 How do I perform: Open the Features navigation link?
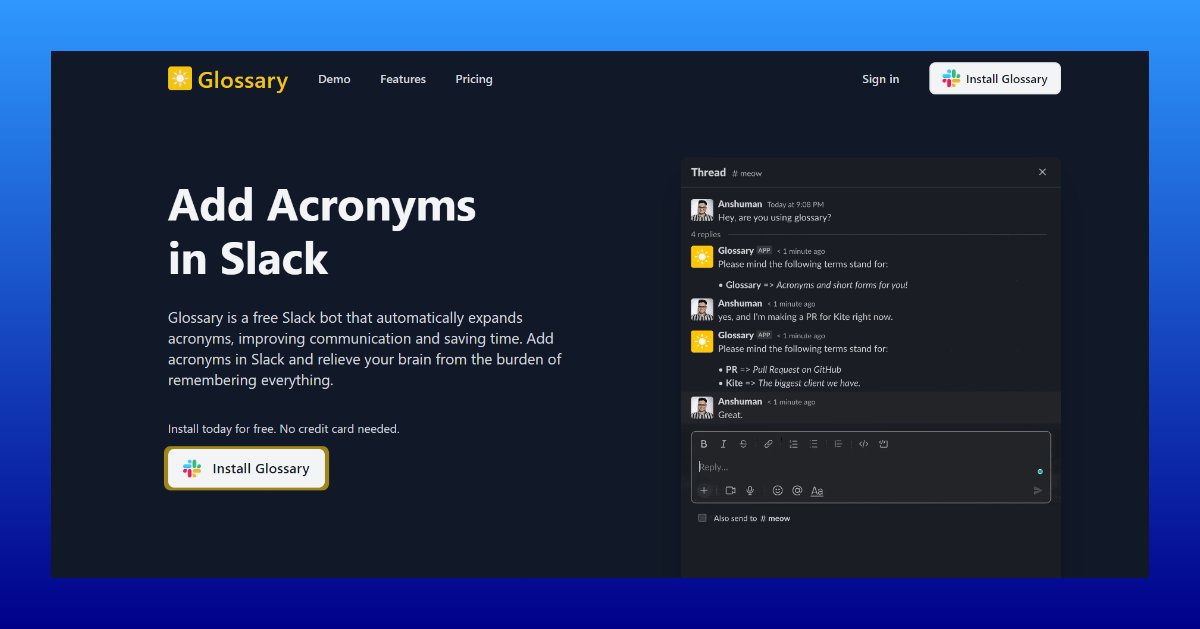(x=403, y=79)
